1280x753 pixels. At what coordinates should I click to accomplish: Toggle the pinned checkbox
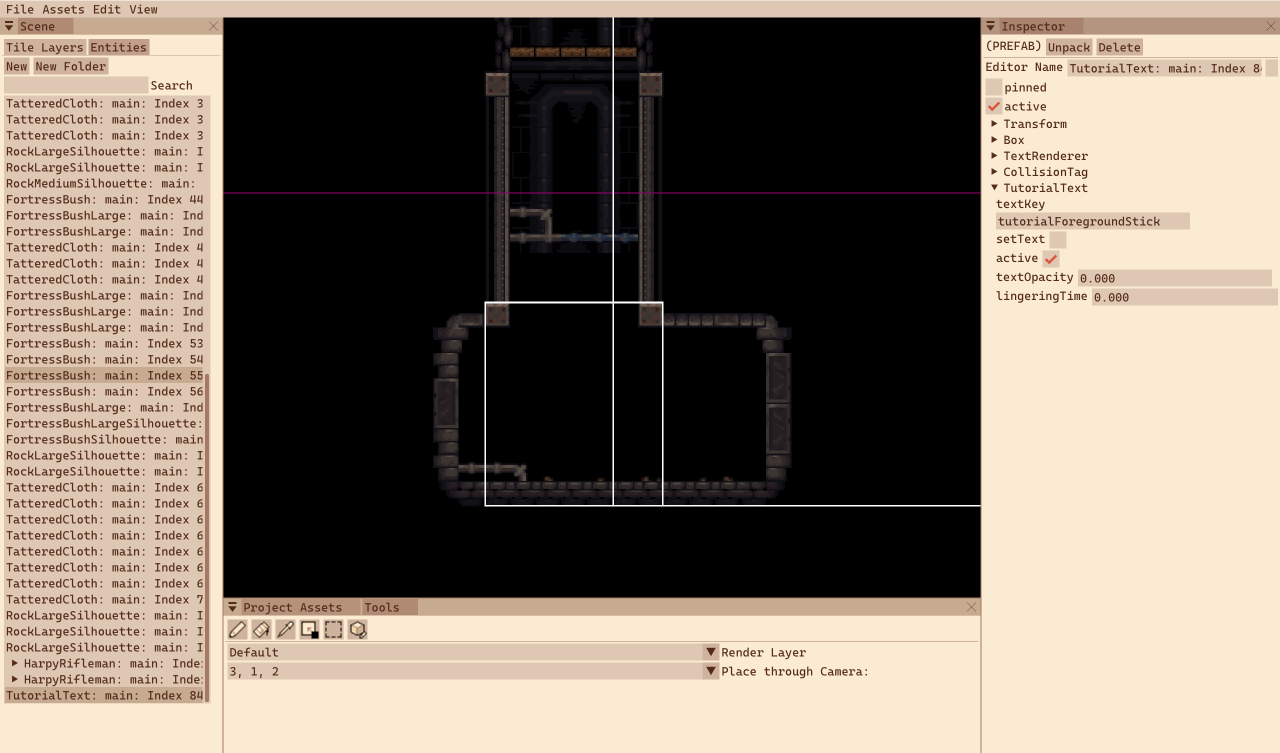click(993, 87)
